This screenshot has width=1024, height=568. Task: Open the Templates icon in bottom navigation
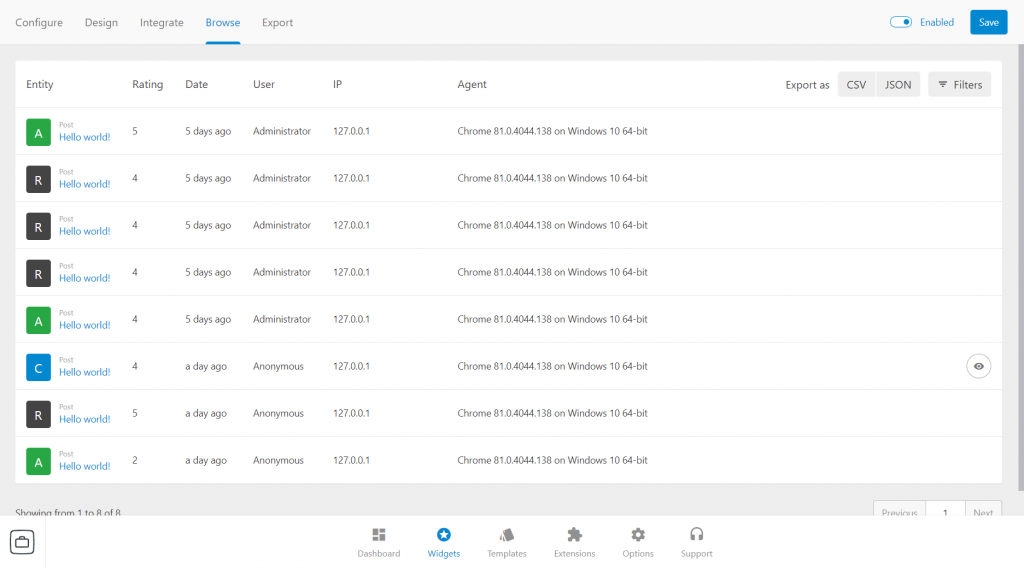(507, 535)
